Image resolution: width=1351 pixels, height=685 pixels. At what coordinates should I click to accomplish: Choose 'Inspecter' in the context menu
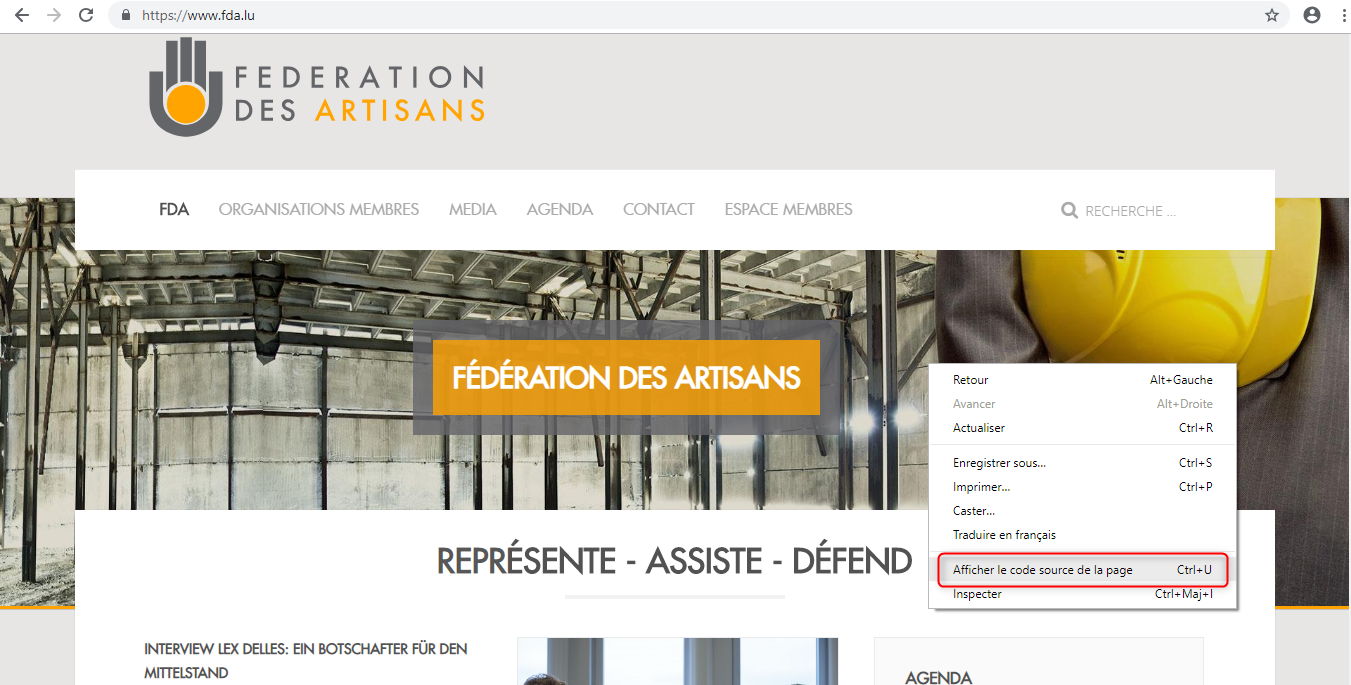(977, 594)
